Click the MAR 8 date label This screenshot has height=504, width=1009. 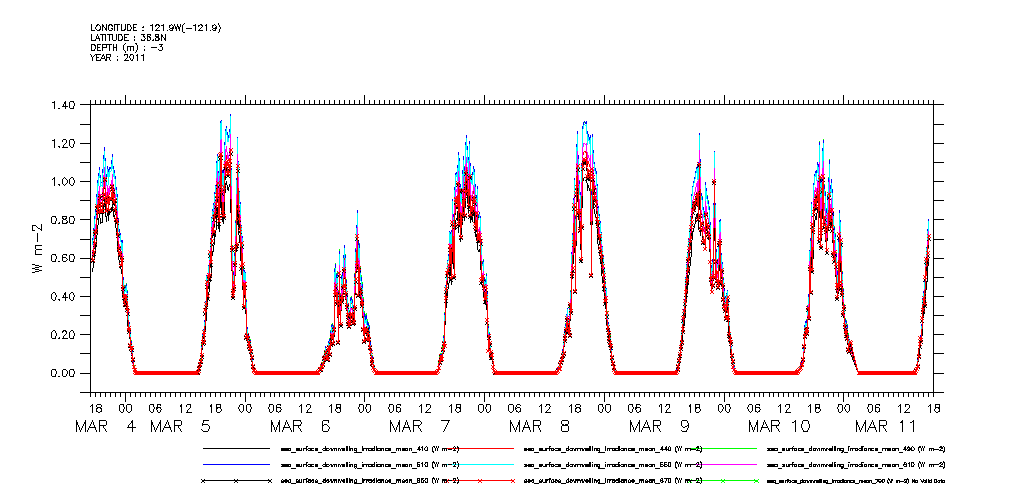tap(541, 426)
